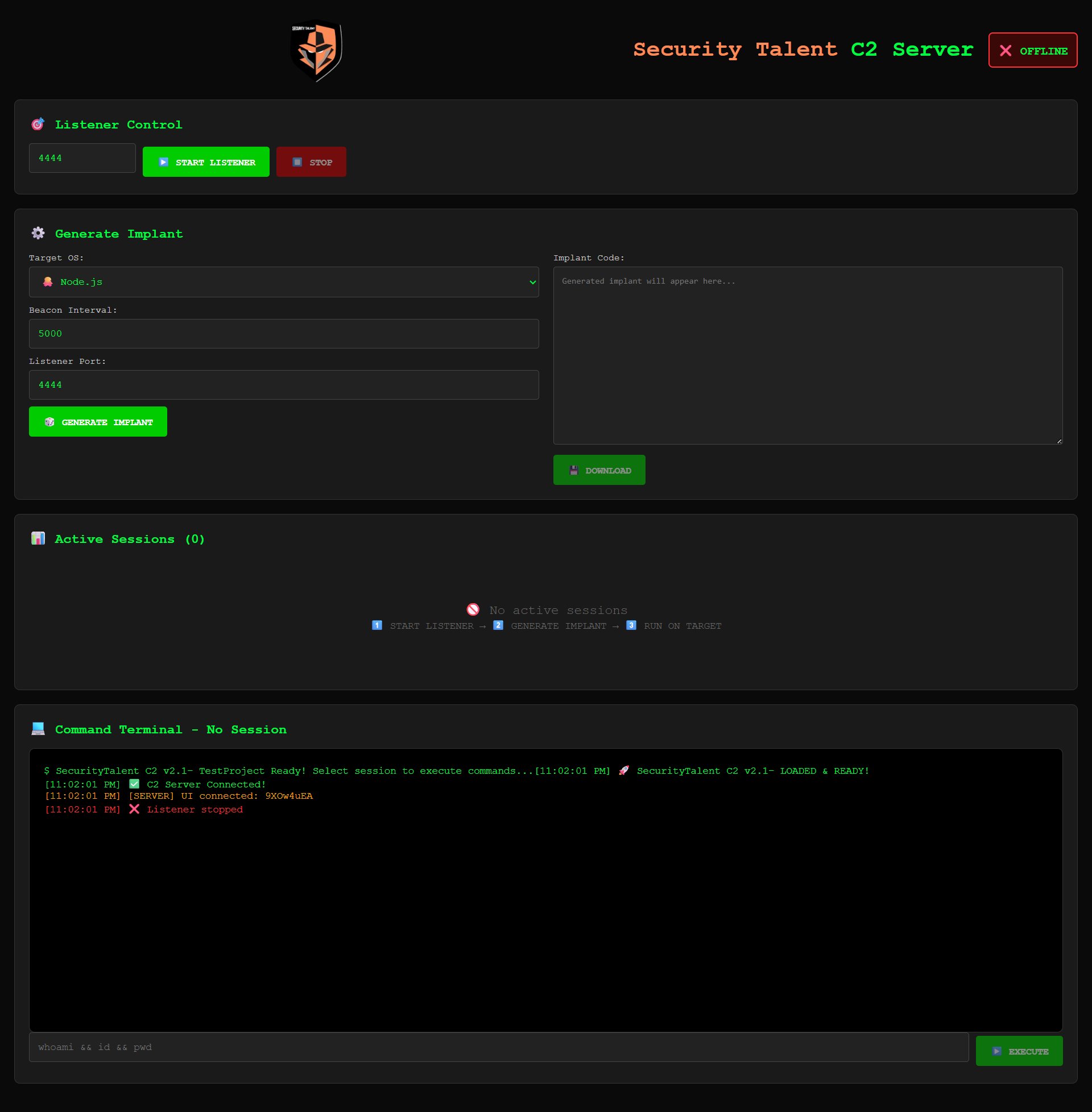This screenshot has height=1112, width=1092.
Task: Click the Active Sessions chart icon
Action: click(x=38, y=538)
